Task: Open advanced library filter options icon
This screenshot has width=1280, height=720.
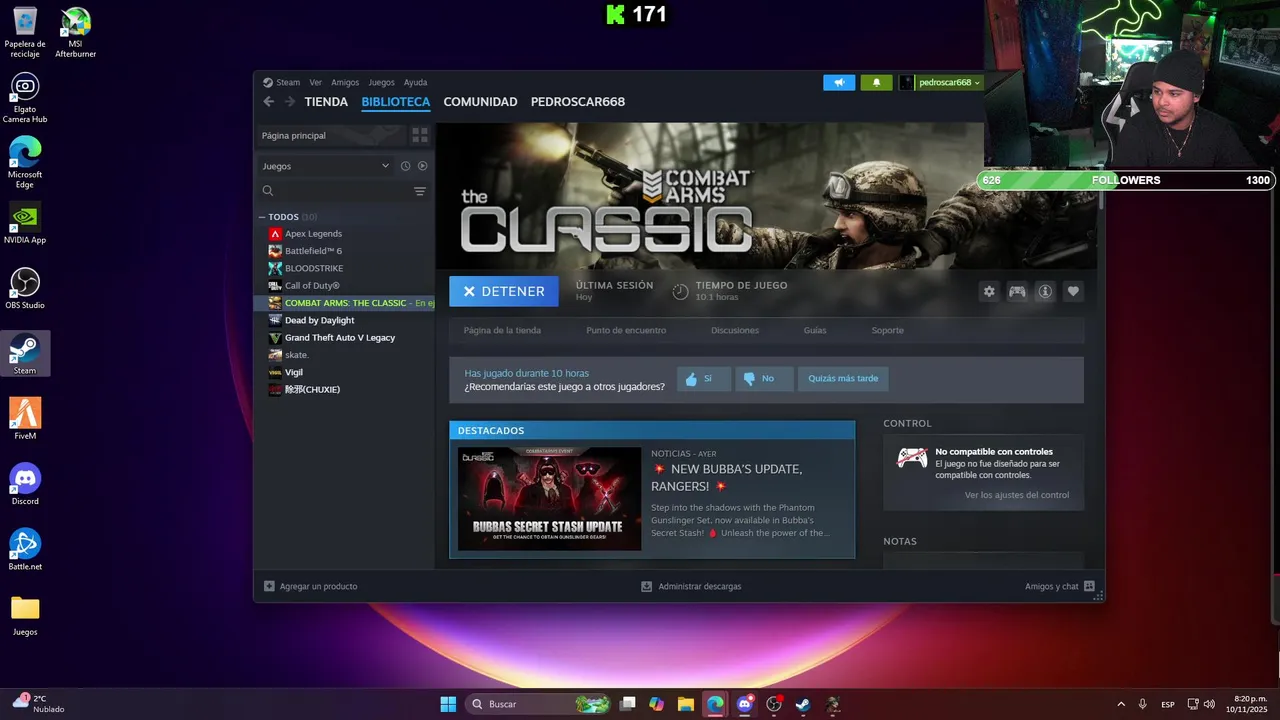Action: tap(420, 191)
